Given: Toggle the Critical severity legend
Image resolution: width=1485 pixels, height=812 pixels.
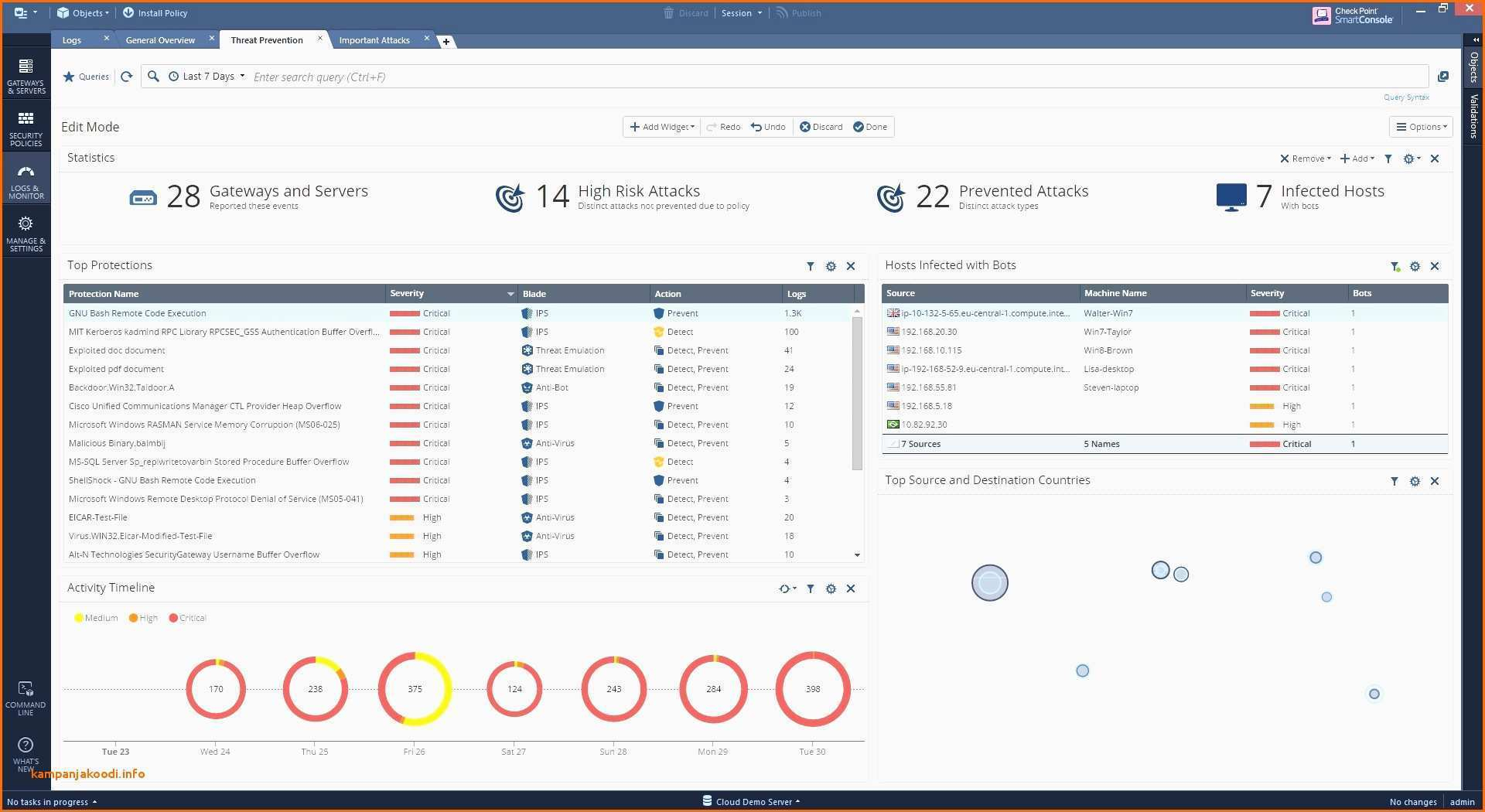Looking at the screenshot, I should tap(187, 618).
